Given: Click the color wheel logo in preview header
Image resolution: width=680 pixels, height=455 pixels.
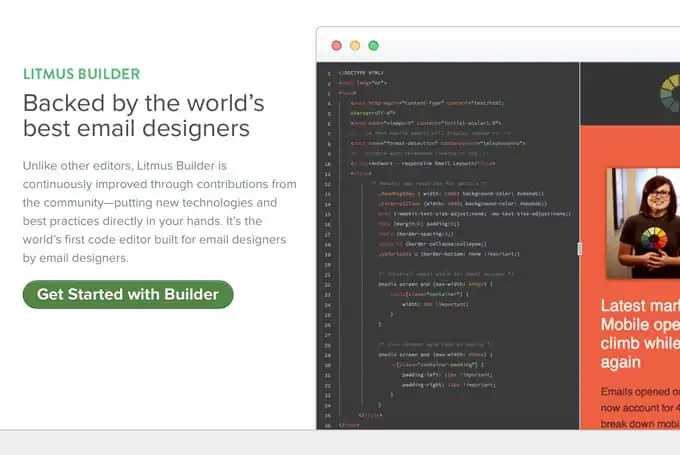Looking at the screenshot, I should click(x=670, y=93).
